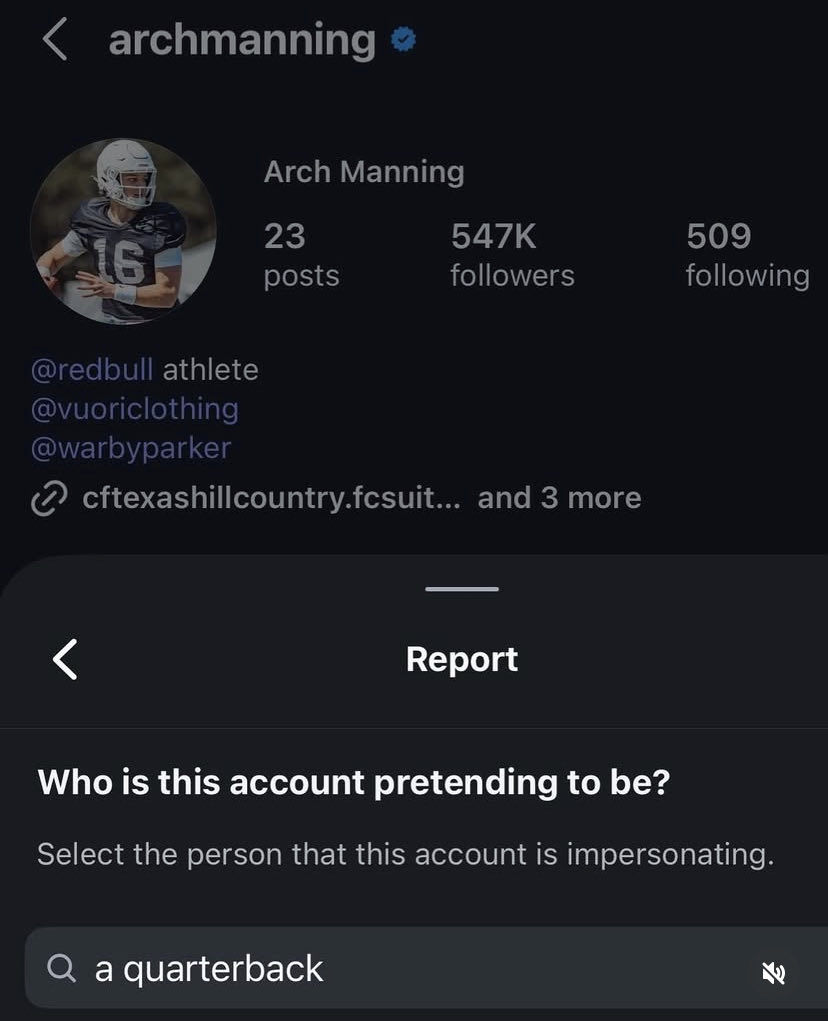Open Arch Manning's profile picture

(123, 231)
